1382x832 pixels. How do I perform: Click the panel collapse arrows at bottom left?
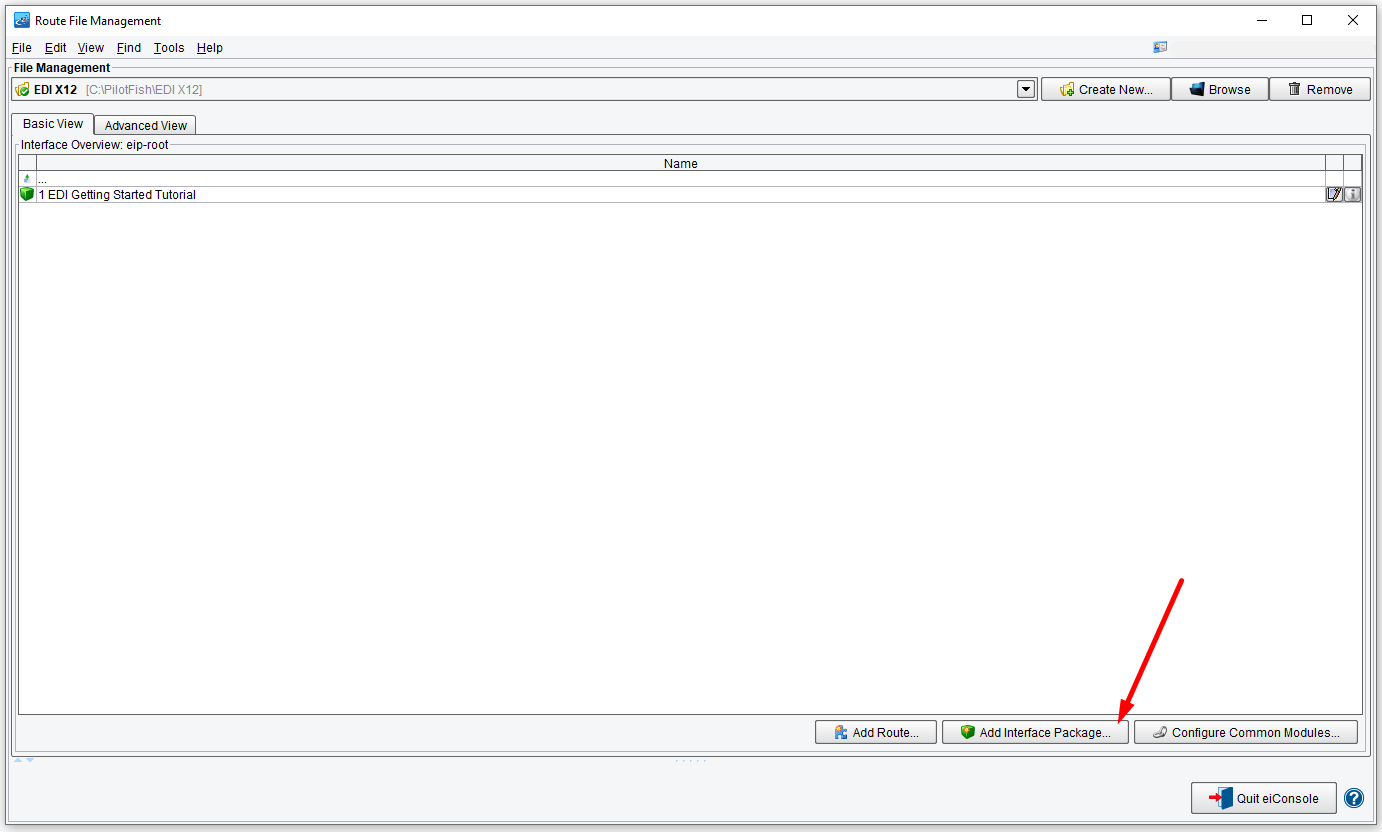pyautogui.click(x=24, y=760)
